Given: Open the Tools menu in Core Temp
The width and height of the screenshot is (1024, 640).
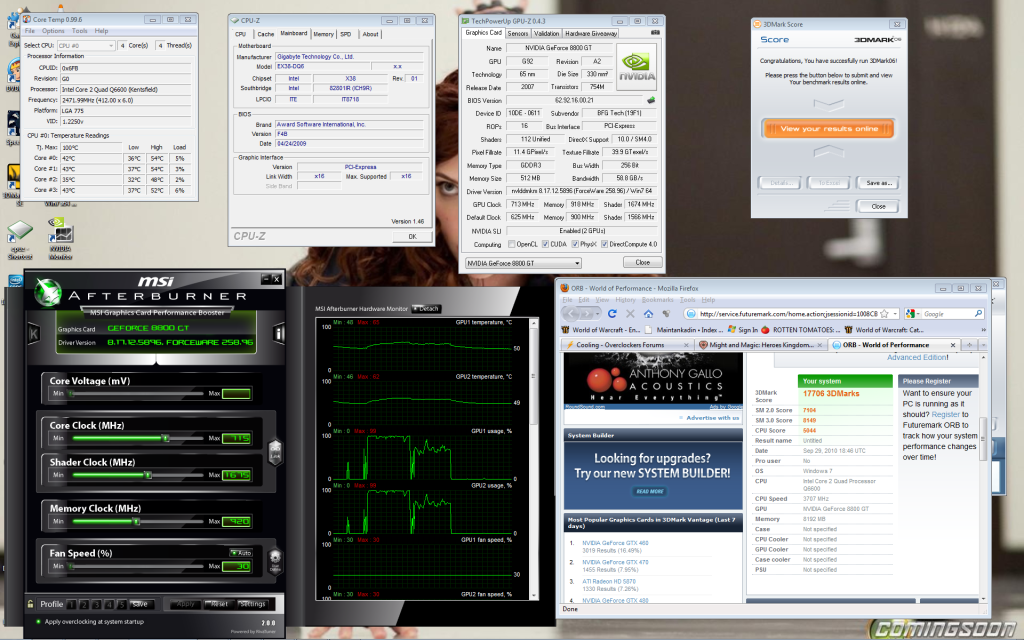Looking at the screenshot, I should click(79, 31).
